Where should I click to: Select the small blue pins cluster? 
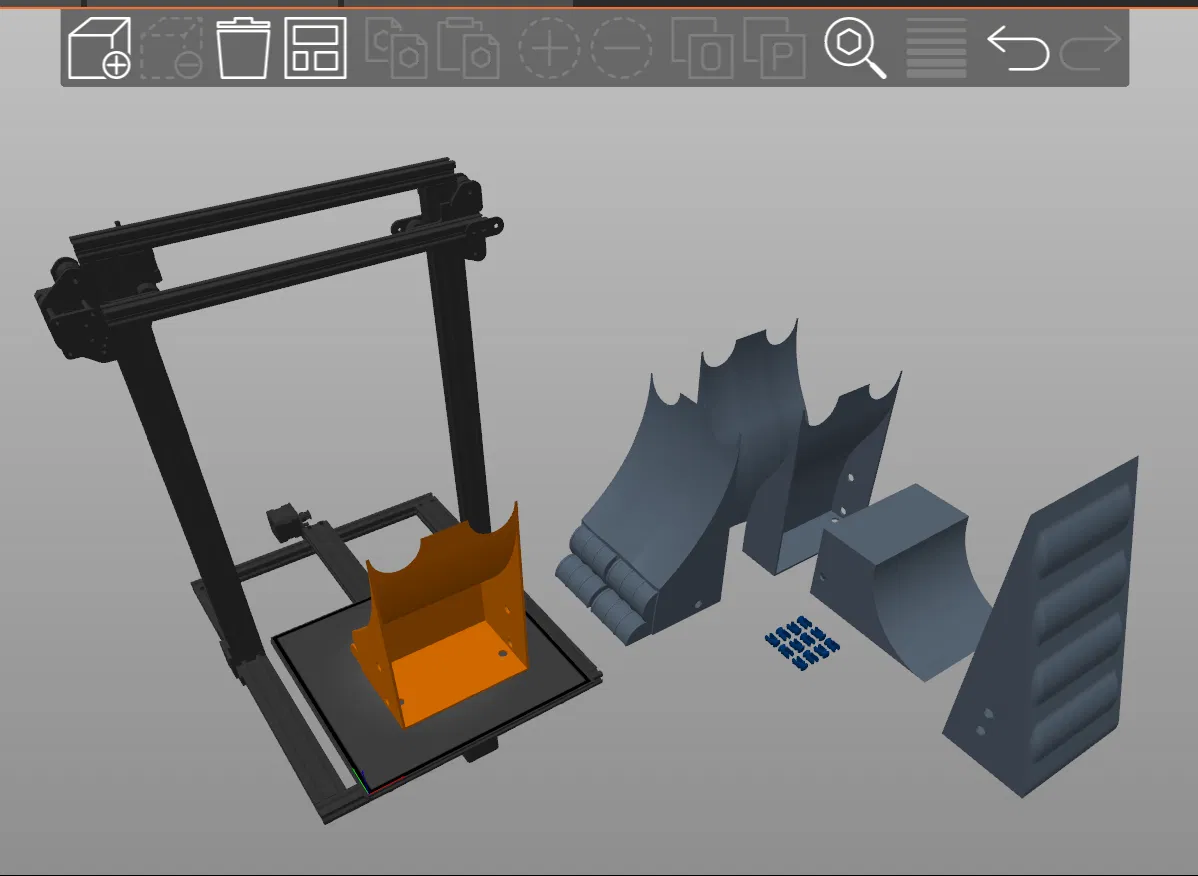[801, 643]
